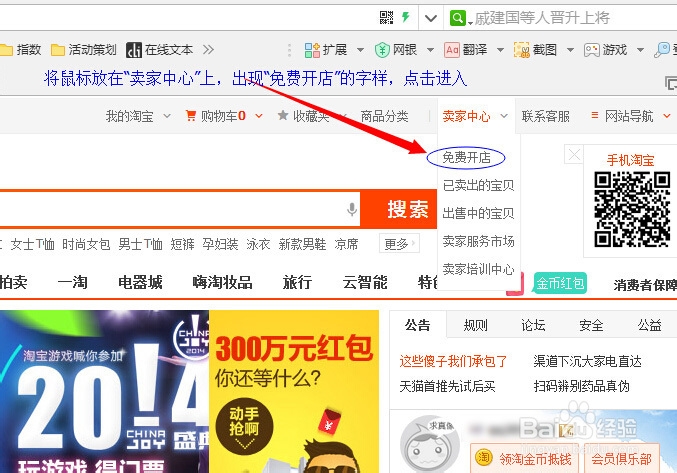
Task: Click the 领淘金币抵钱 button
Action: click(x=525, y=458)
